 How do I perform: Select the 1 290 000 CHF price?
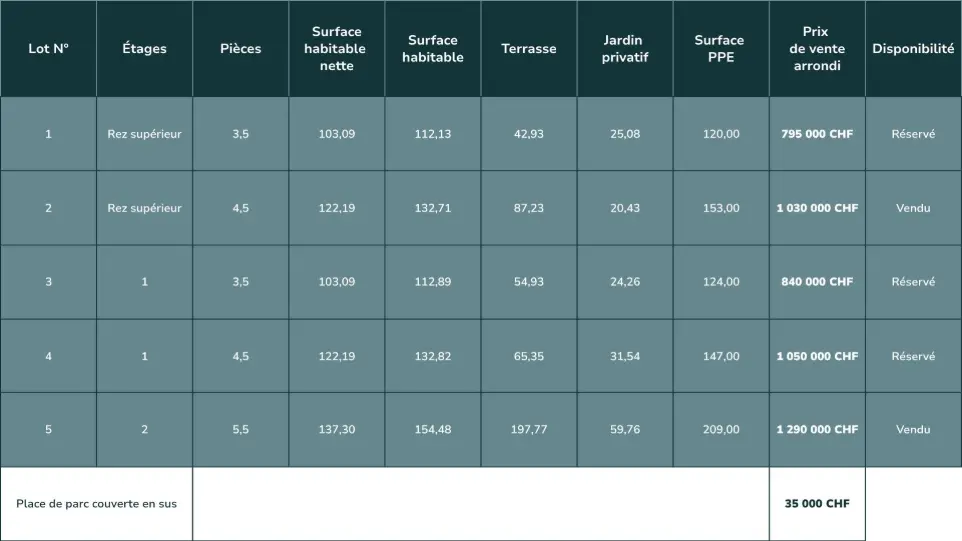pos(817,429)
